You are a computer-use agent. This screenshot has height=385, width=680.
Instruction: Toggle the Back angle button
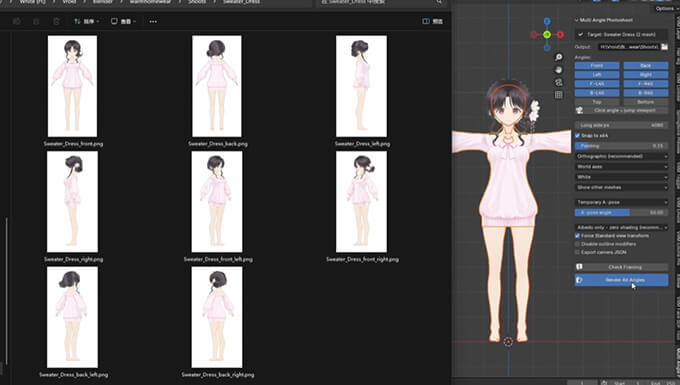coord(646,65)
